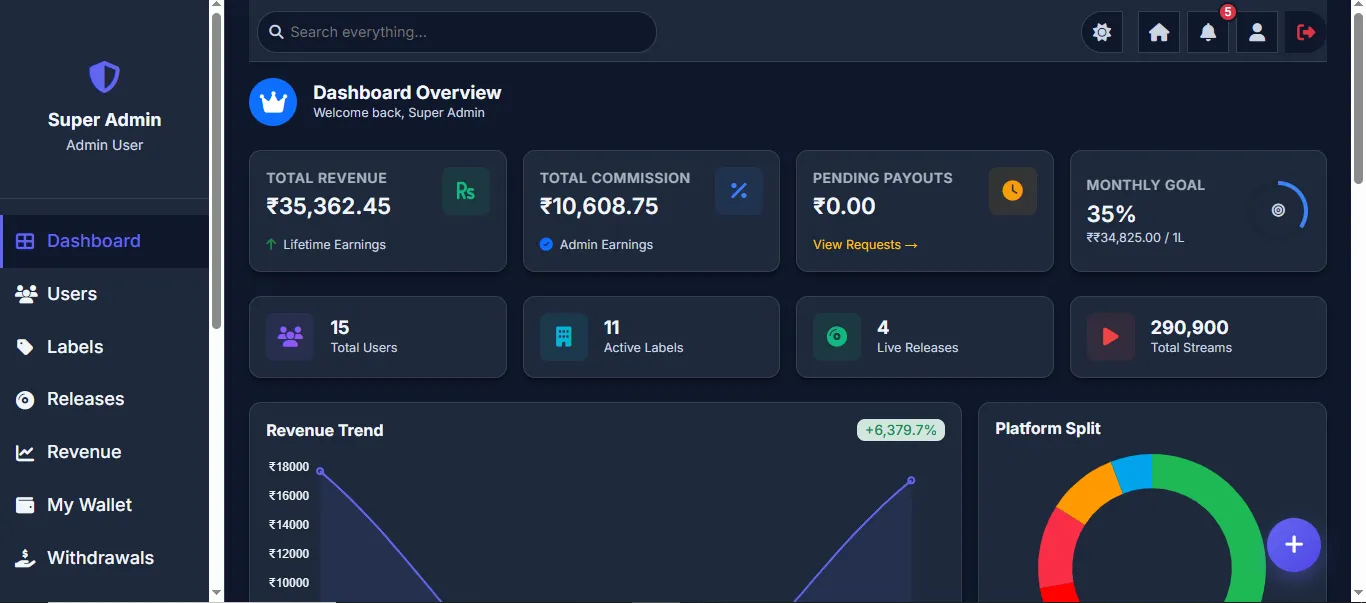1366x603 pixels.
Task: Click the Revenue Trend heading
Action: [x=325, y=430]
